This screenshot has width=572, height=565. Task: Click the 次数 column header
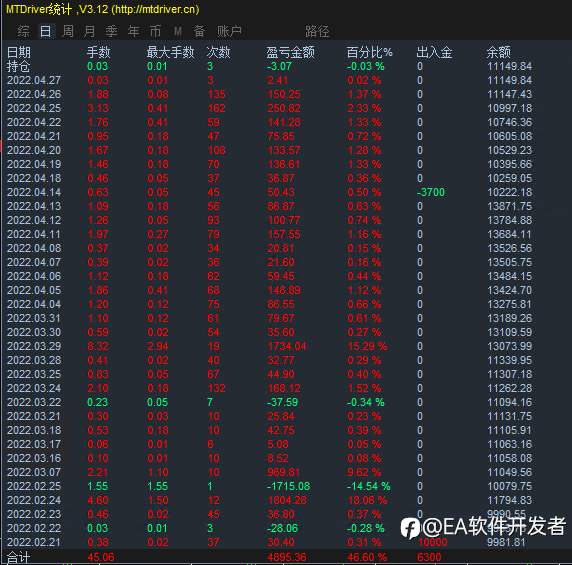pyautogui.click(x=218, y=52)
